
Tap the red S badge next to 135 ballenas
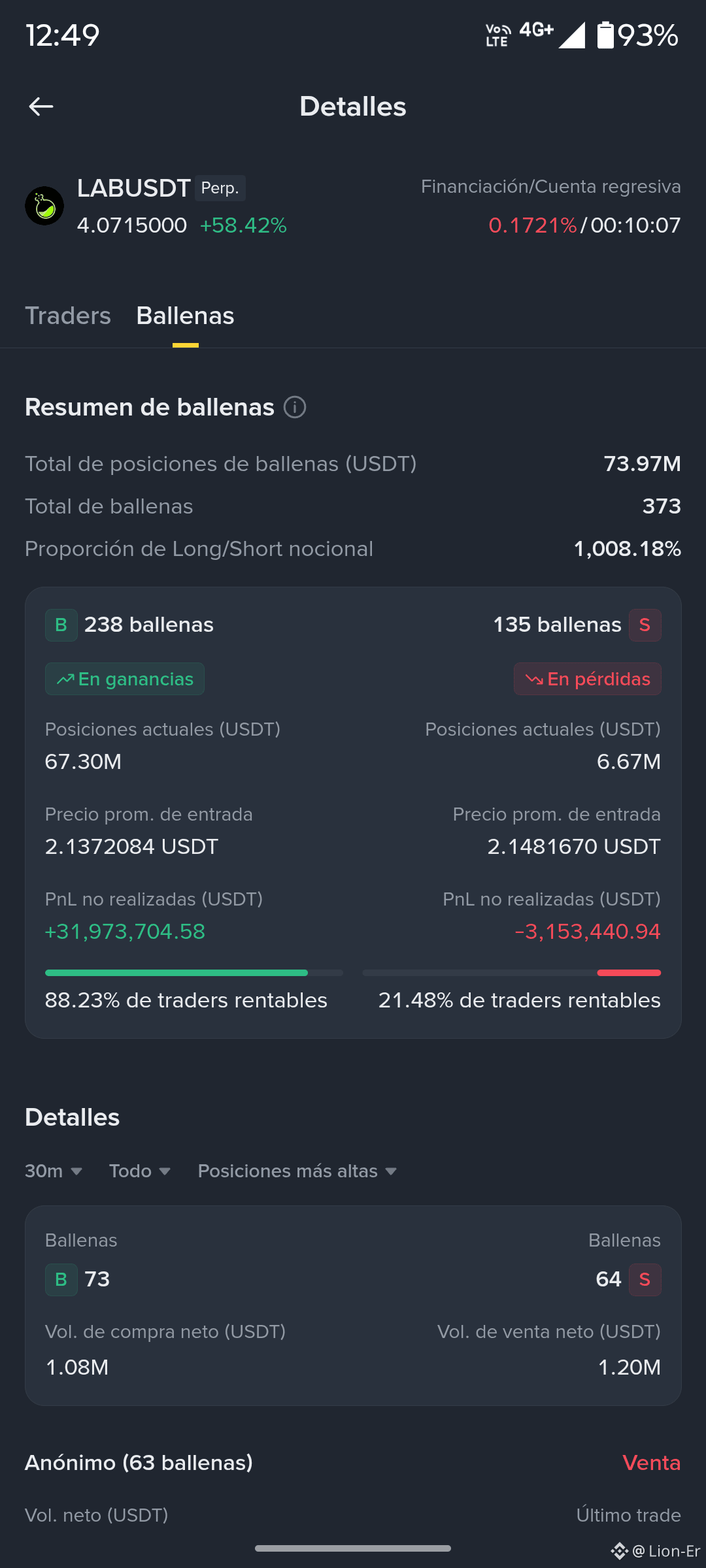click(645, 625)
